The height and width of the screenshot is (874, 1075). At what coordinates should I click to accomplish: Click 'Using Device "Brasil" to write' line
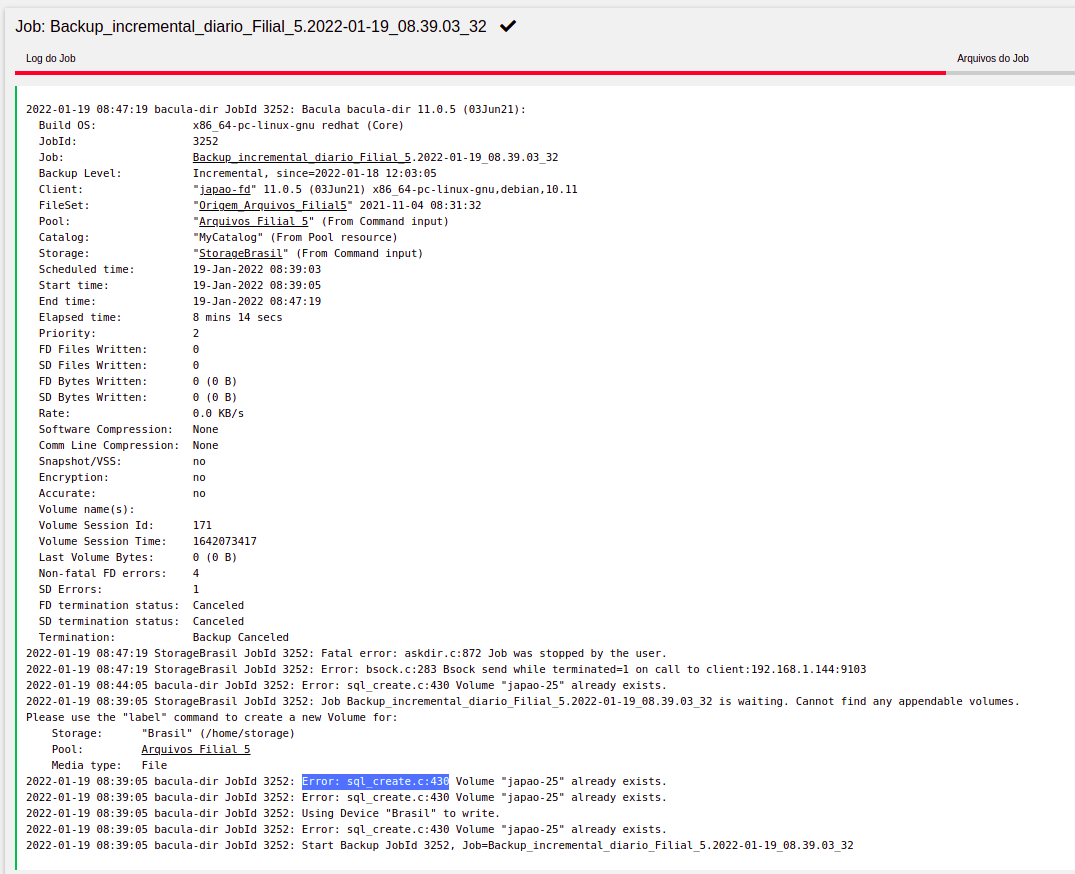(263, 814)
